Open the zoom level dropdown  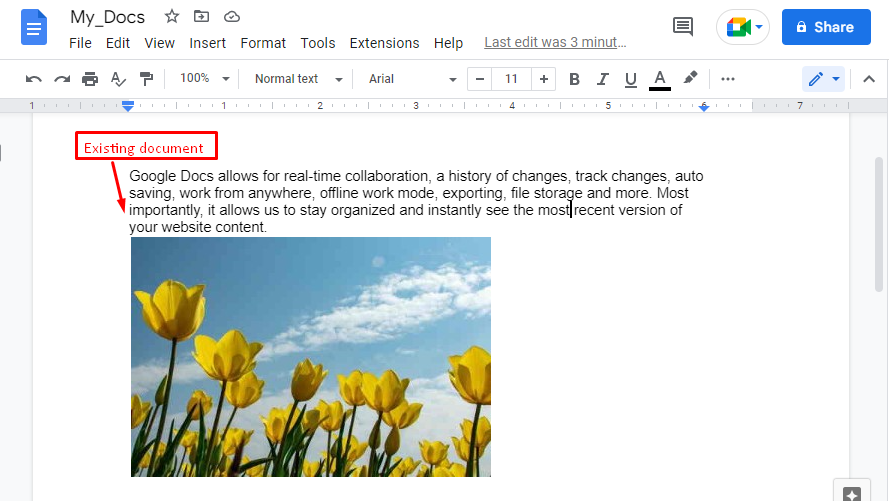coord(205,79)
